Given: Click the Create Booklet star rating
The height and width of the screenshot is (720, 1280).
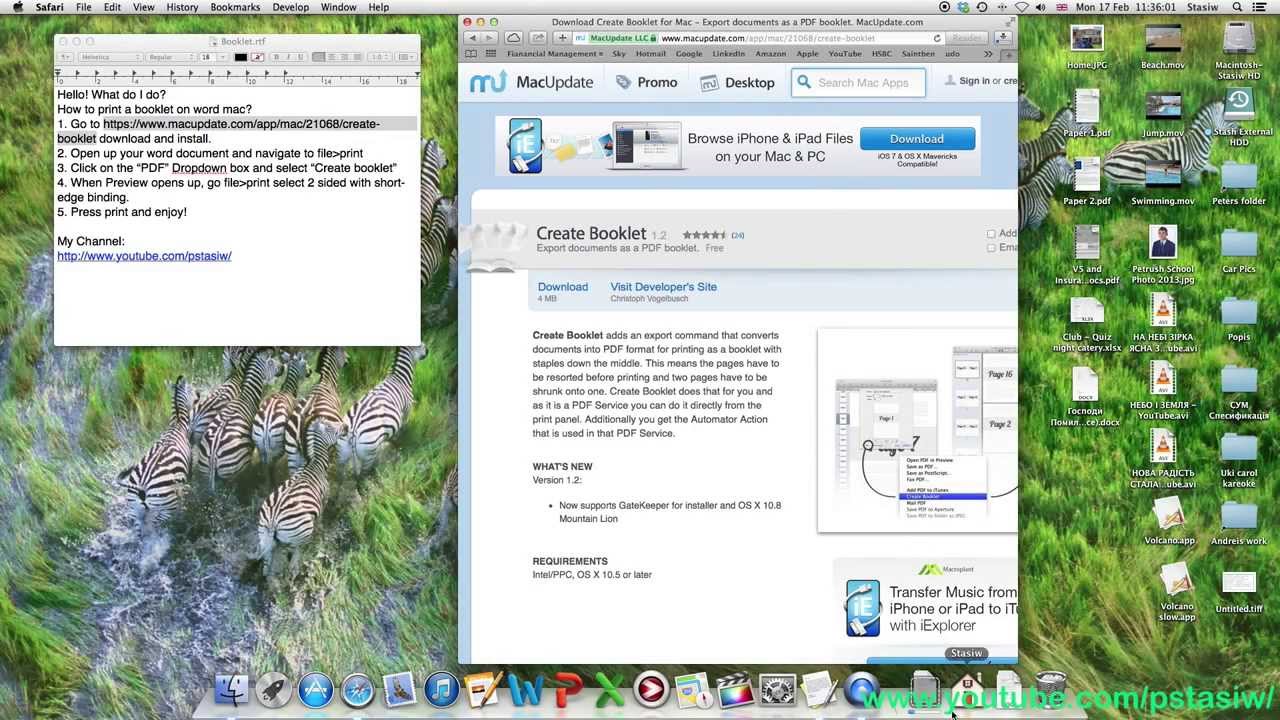Looking at the screenshot, I should pos(704,235).
